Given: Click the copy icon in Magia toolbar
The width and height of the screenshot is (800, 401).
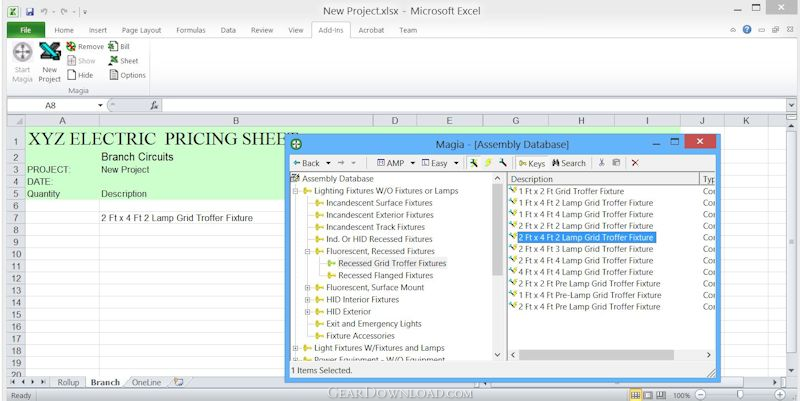Looking at the screenshot, I should click(616, 163).
